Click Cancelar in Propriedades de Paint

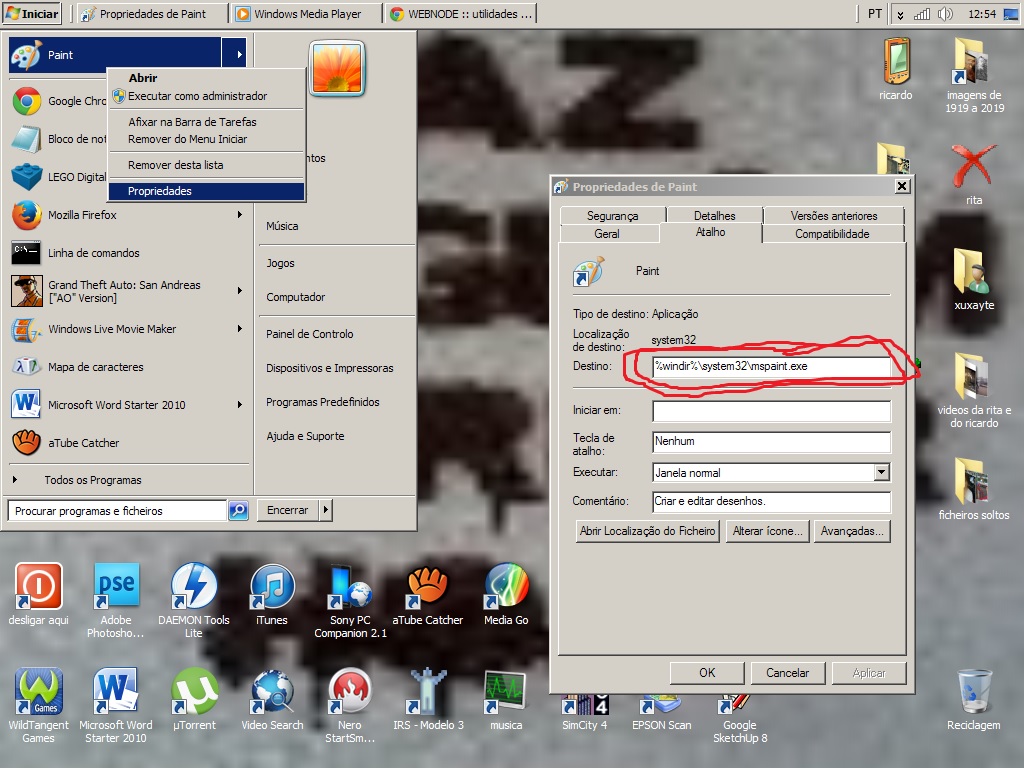pos(788,673)
